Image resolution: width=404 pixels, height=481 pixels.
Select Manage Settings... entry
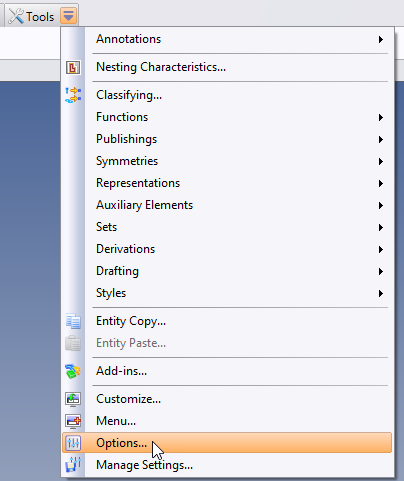click(x=227, y=465)
